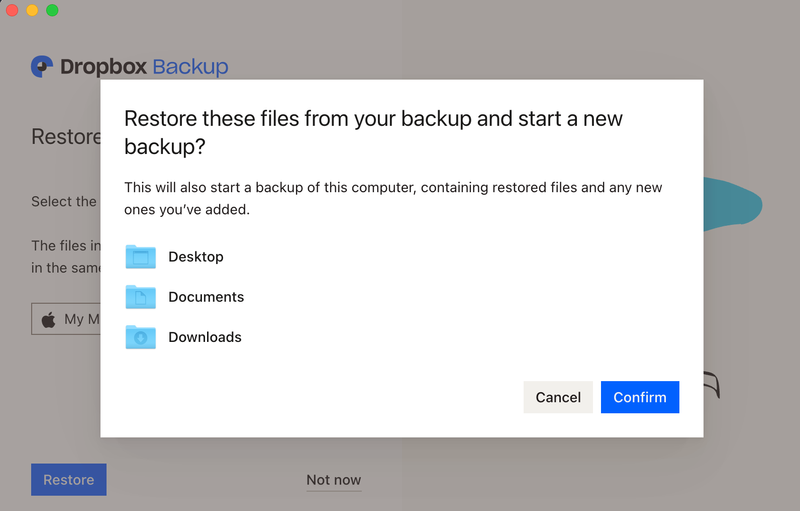
Task: Click the Dropbox logo icon
Action: pyautogui.click(x=42, y=67)
